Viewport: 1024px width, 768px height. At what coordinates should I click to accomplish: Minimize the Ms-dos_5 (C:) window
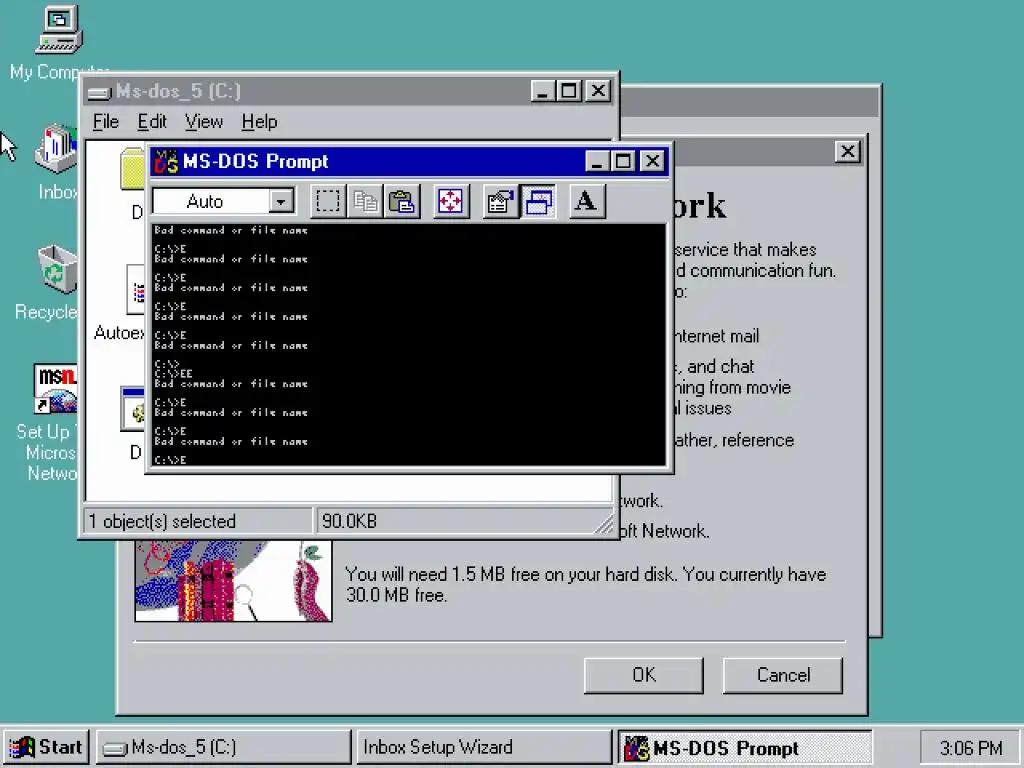542,91
